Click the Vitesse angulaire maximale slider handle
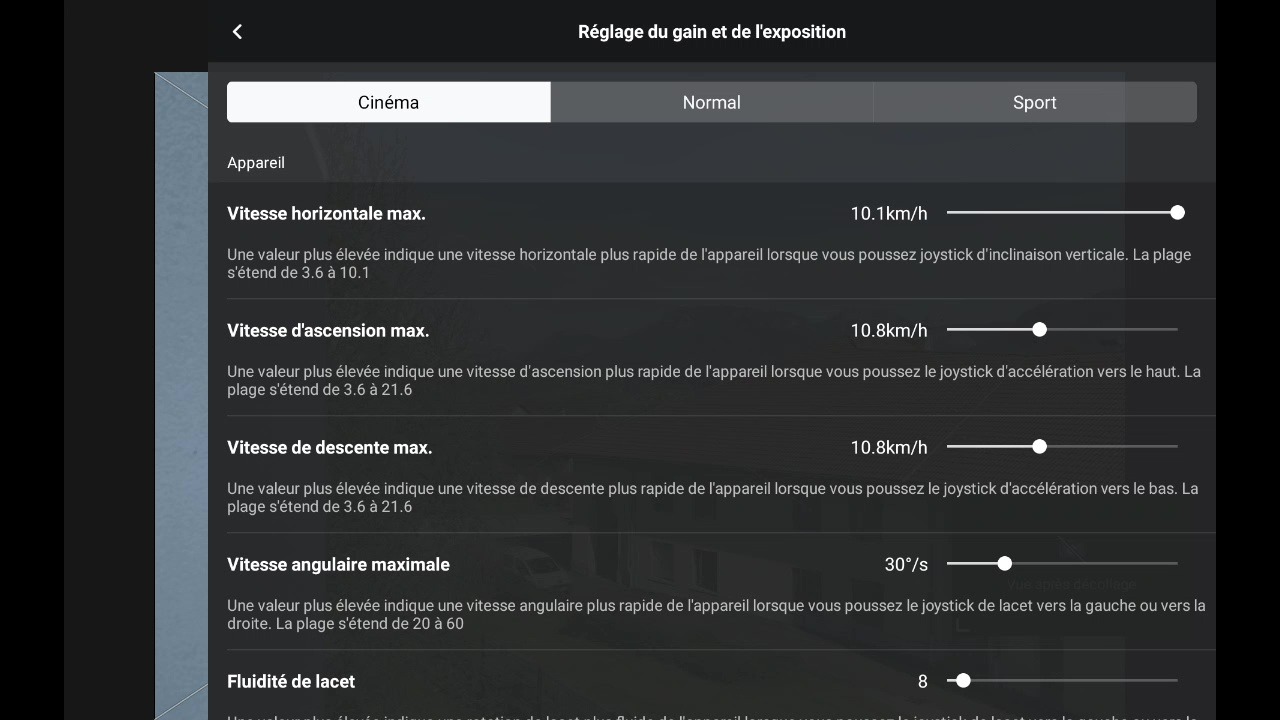This screenshot has height=720, width=1280. tap(1004, 563)
